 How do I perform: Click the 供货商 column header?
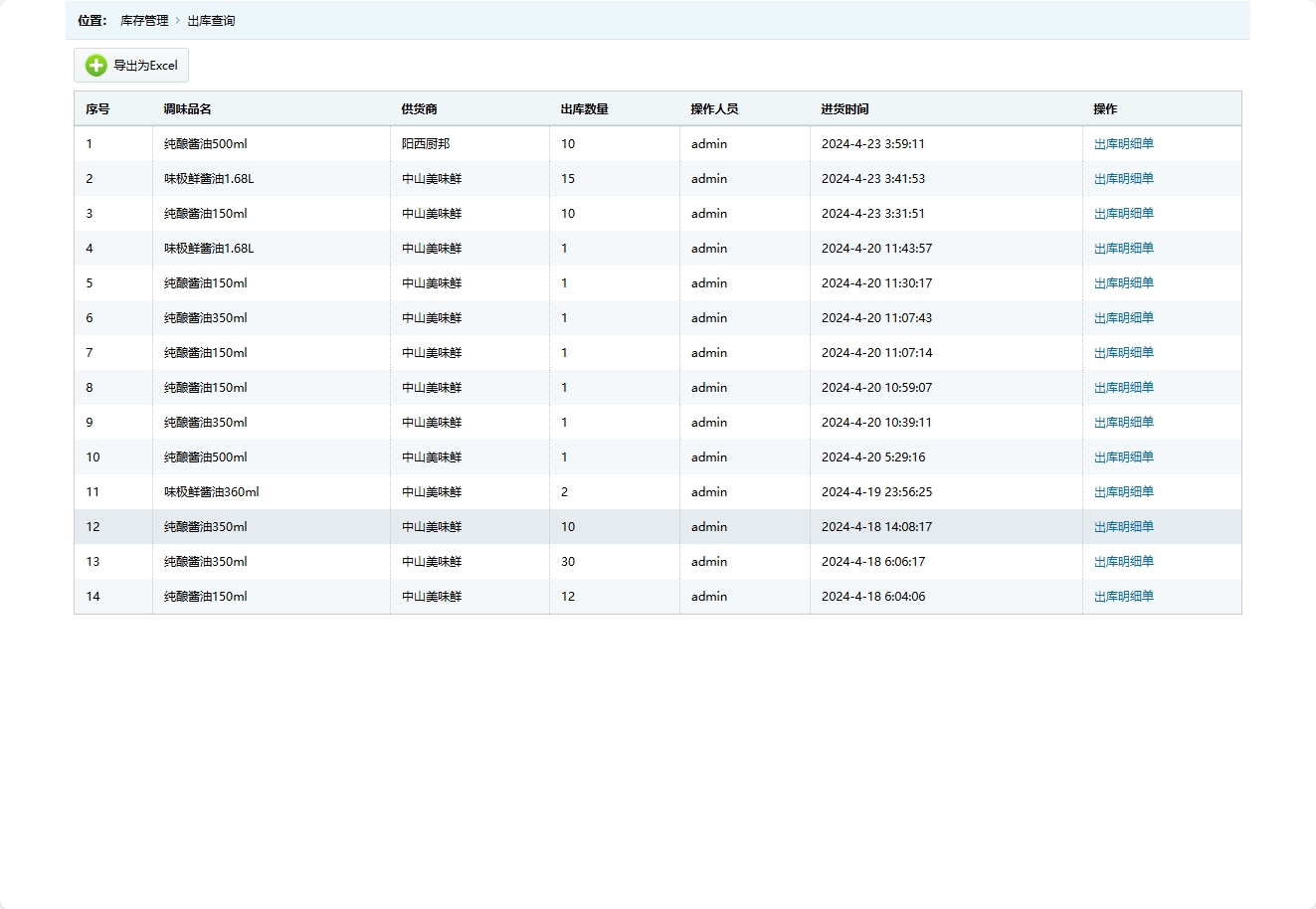tap(419, 109)
